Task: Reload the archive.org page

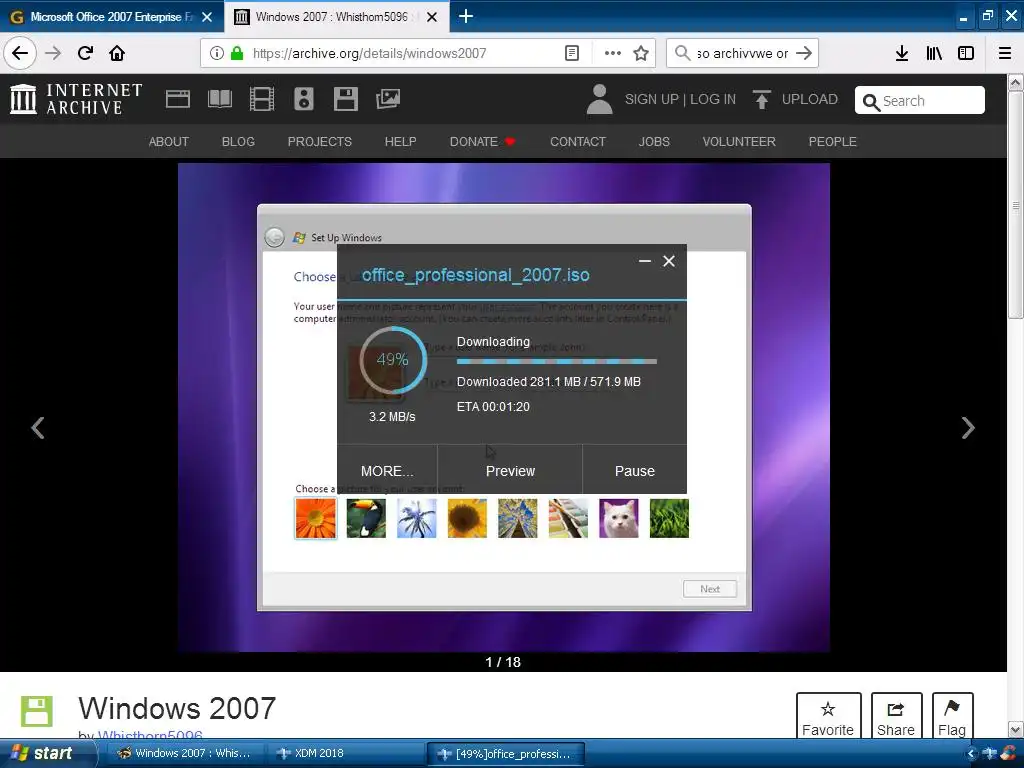Action: (x=86, y=54)
